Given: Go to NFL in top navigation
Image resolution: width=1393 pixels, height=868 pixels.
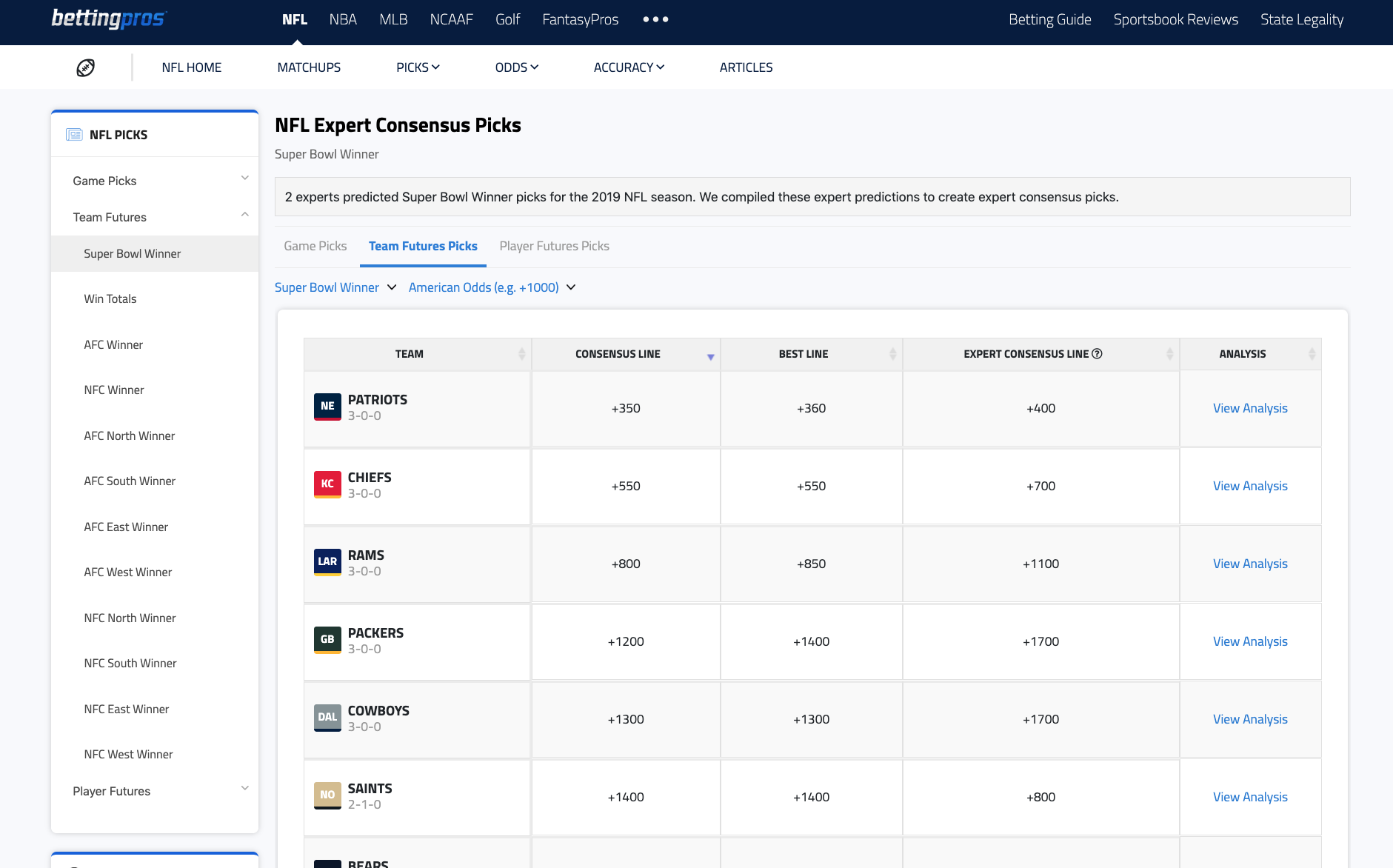Looking at the screenshot, I should point(295,19).
